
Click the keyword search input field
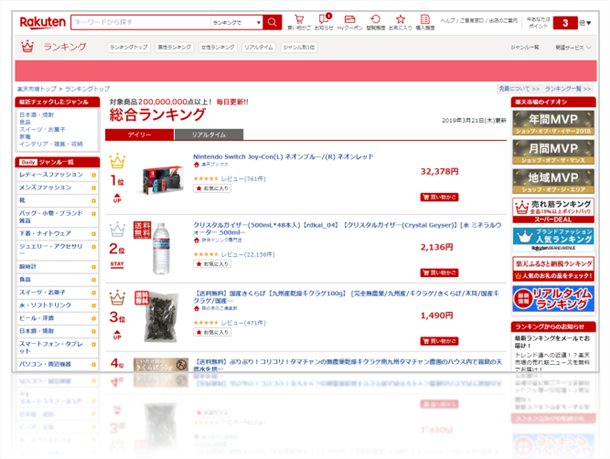[x=141, y=21]
